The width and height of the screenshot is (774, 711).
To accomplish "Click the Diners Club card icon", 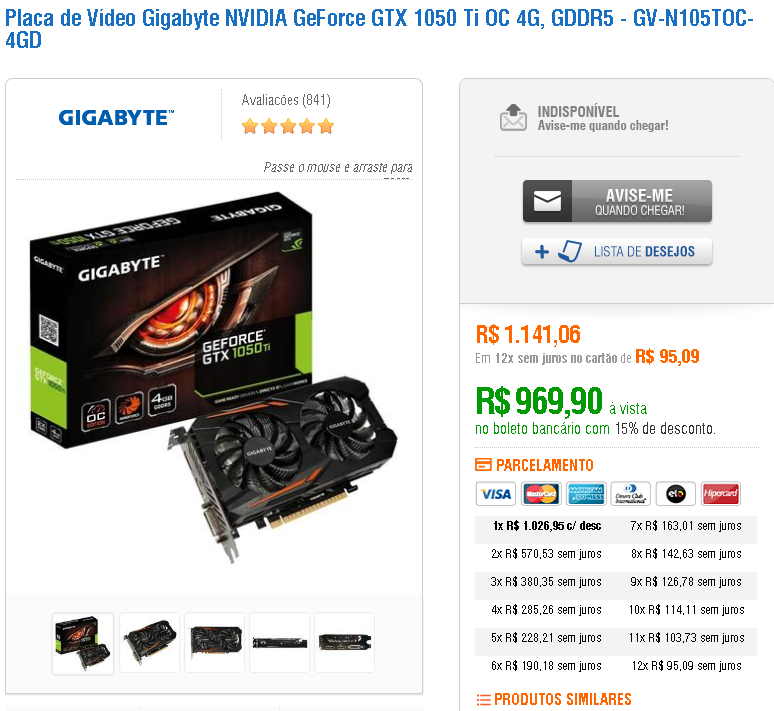I will 630,493.
